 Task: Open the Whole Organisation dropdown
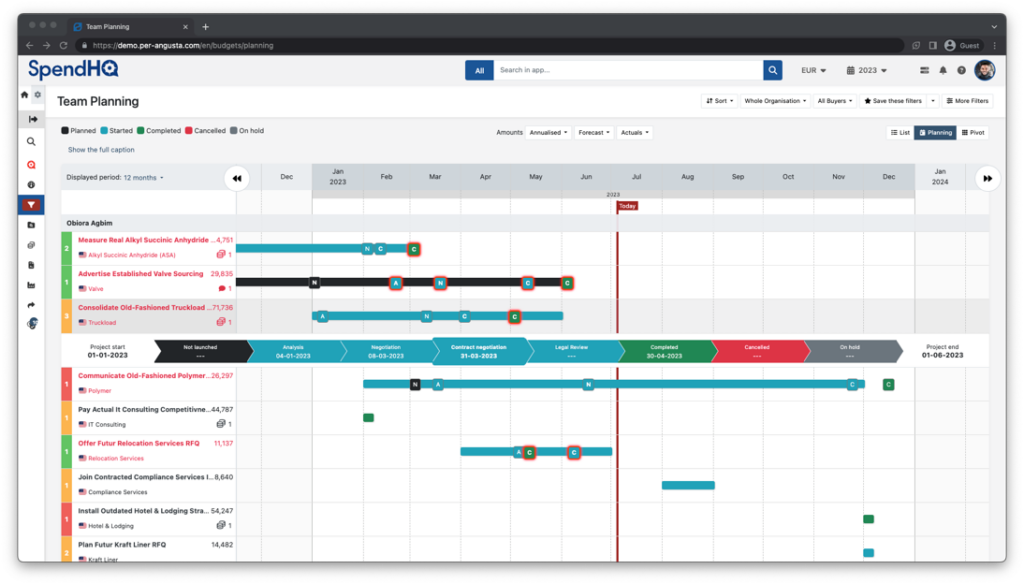(x=773, y=101)
